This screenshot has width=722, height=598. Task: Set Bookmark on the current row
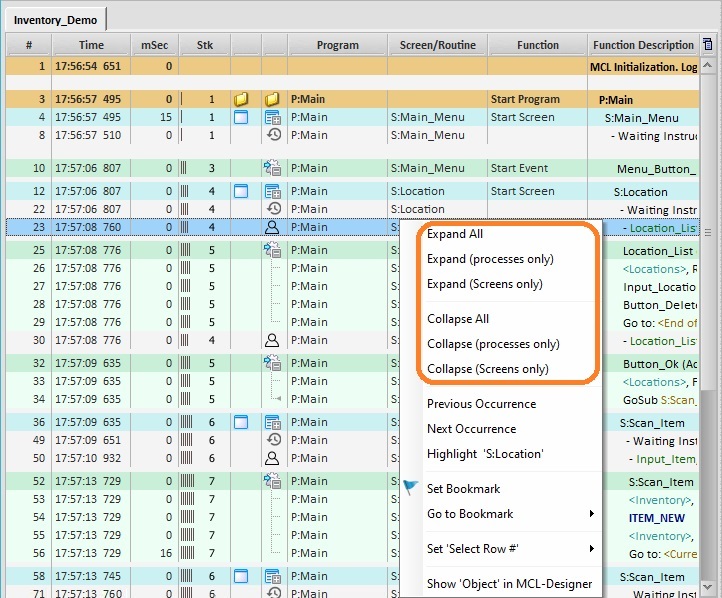[463, 489]
